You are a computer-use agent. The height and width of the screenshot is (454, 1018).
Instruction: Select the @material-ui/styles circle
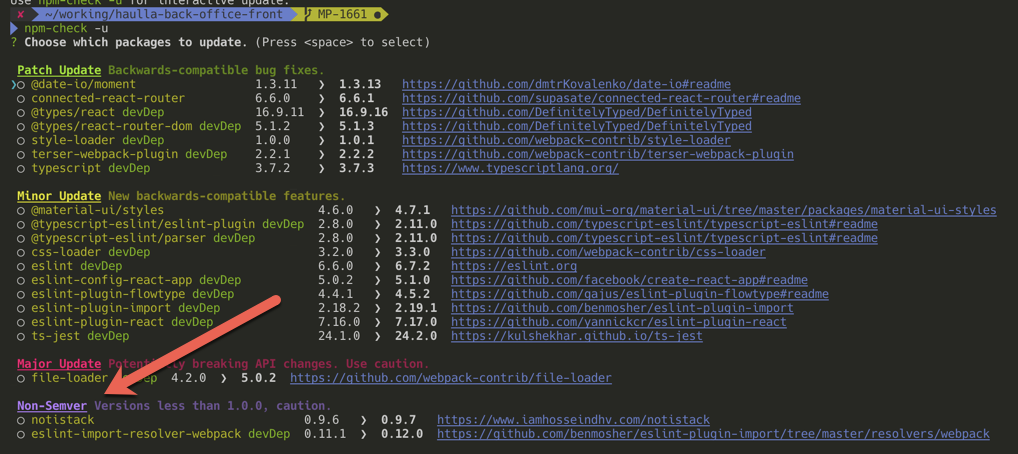(21, 210)
